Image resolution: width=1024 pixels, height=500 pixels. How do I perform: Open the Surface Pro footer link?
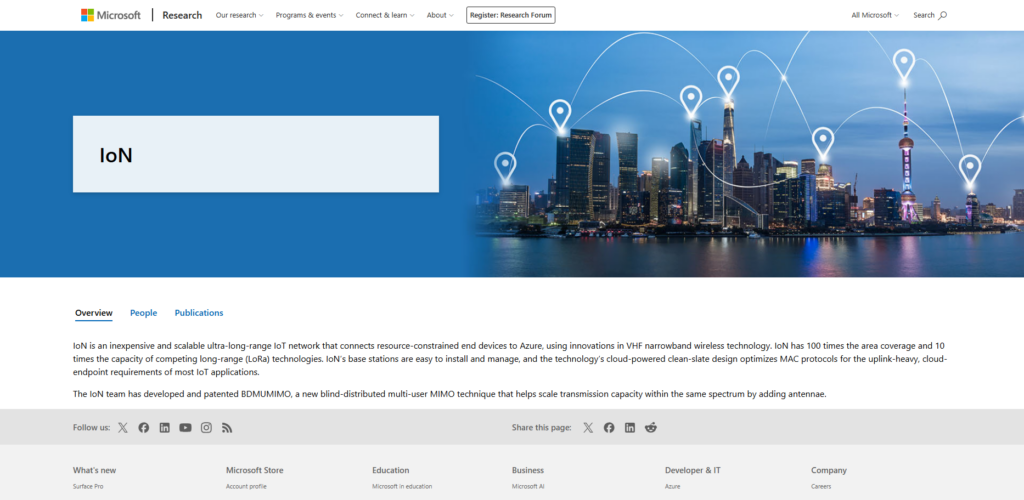tap(88, 486)
